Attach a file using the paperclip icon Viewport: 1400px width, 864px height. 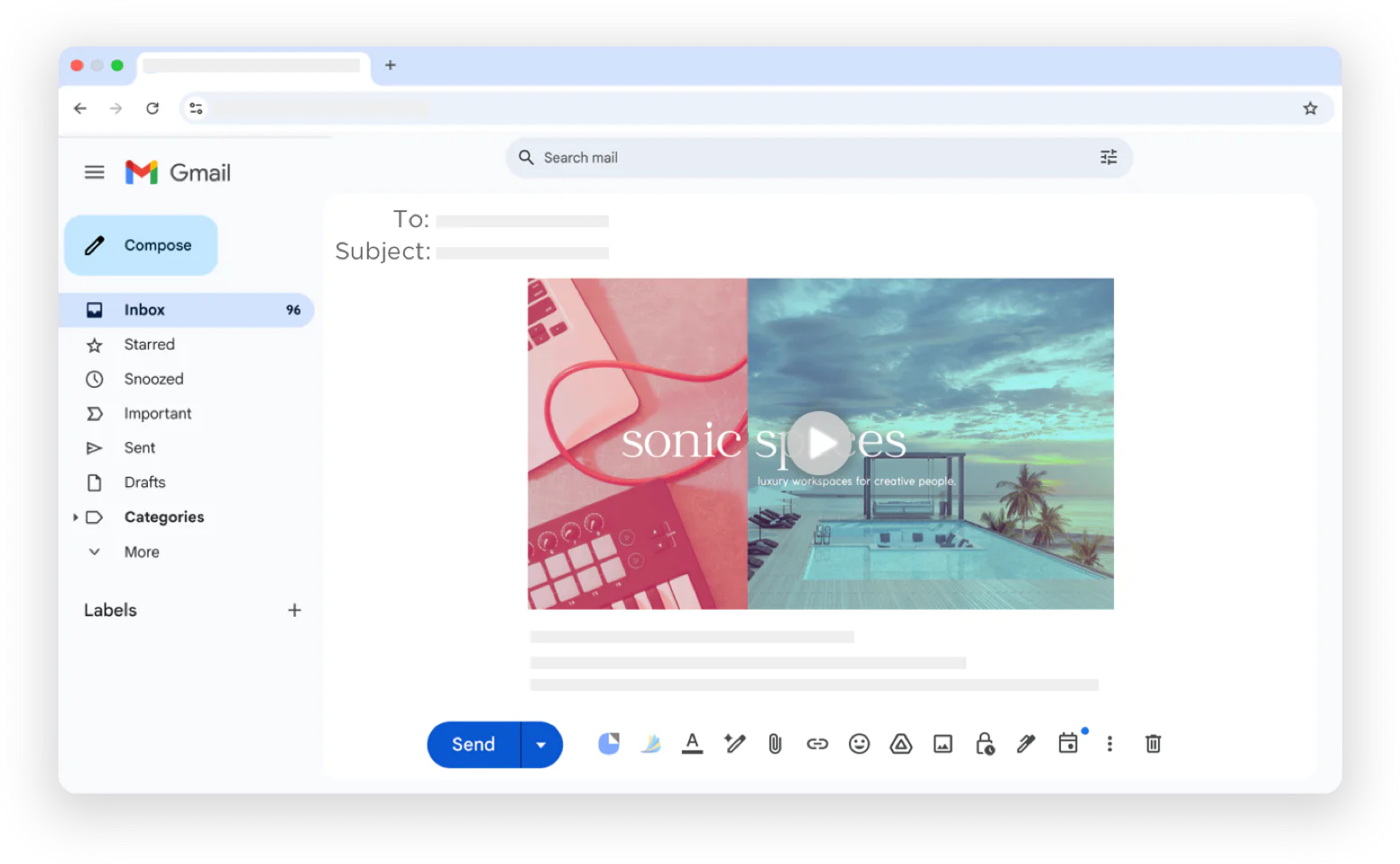[x=775, y=743]
